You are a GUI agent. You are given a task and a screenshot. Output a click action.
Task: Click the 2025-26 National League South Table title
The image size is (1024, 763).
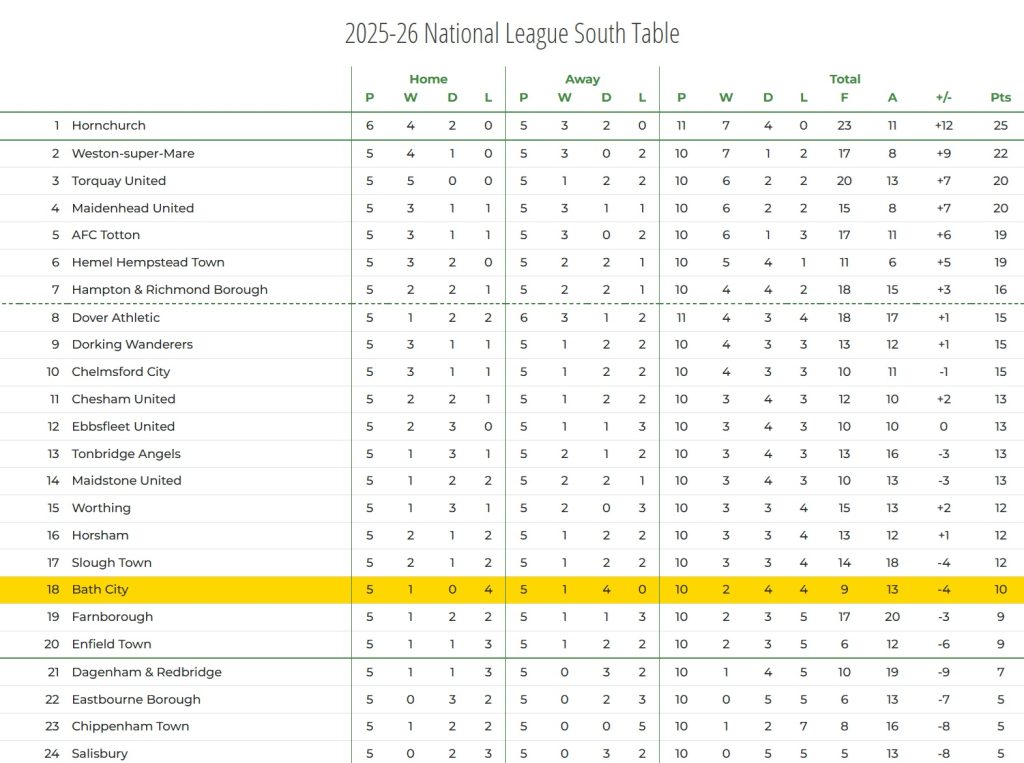(x=512, y=33)
